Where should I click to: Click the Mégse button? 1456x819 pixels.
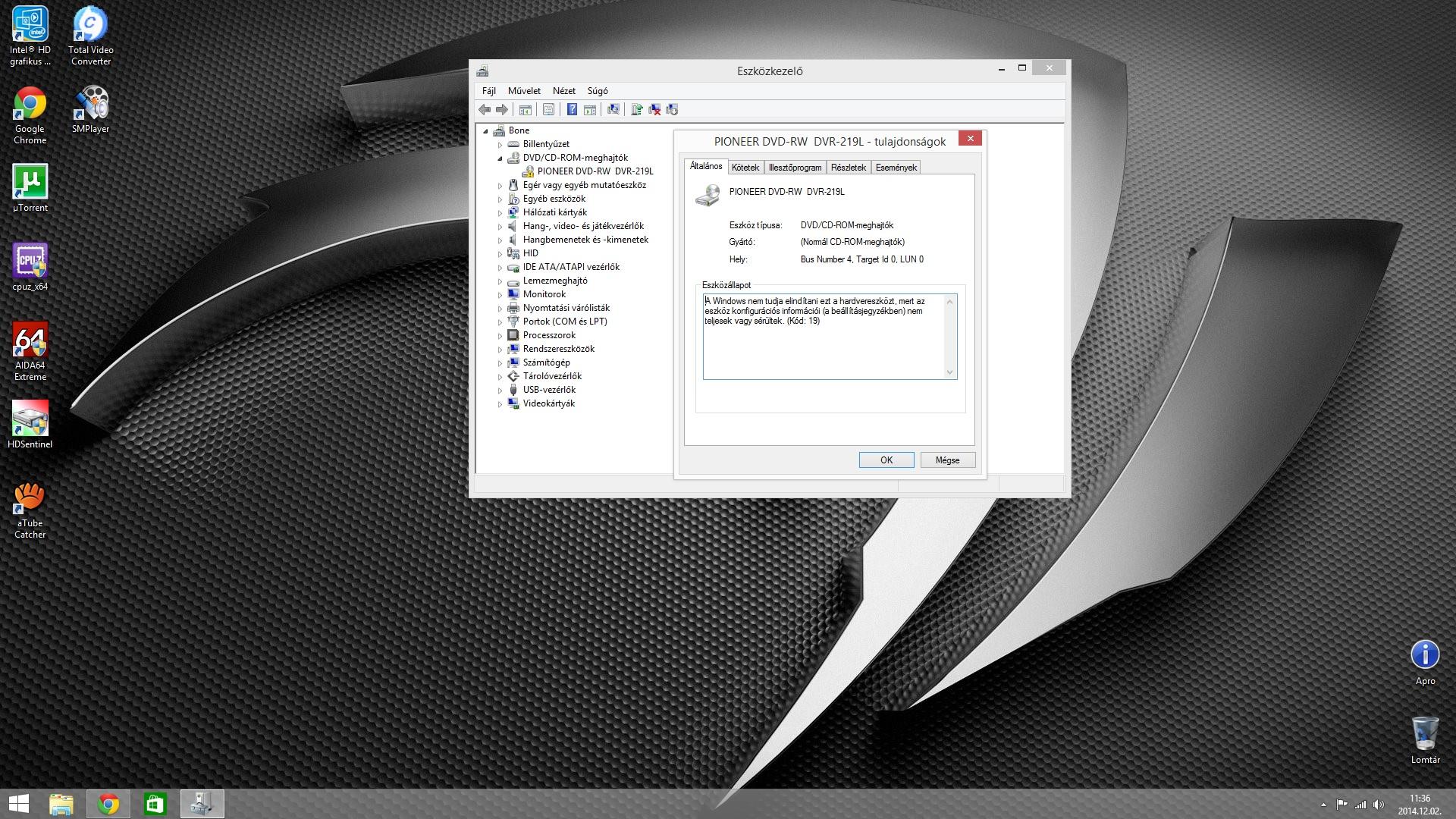coord(948,460)
